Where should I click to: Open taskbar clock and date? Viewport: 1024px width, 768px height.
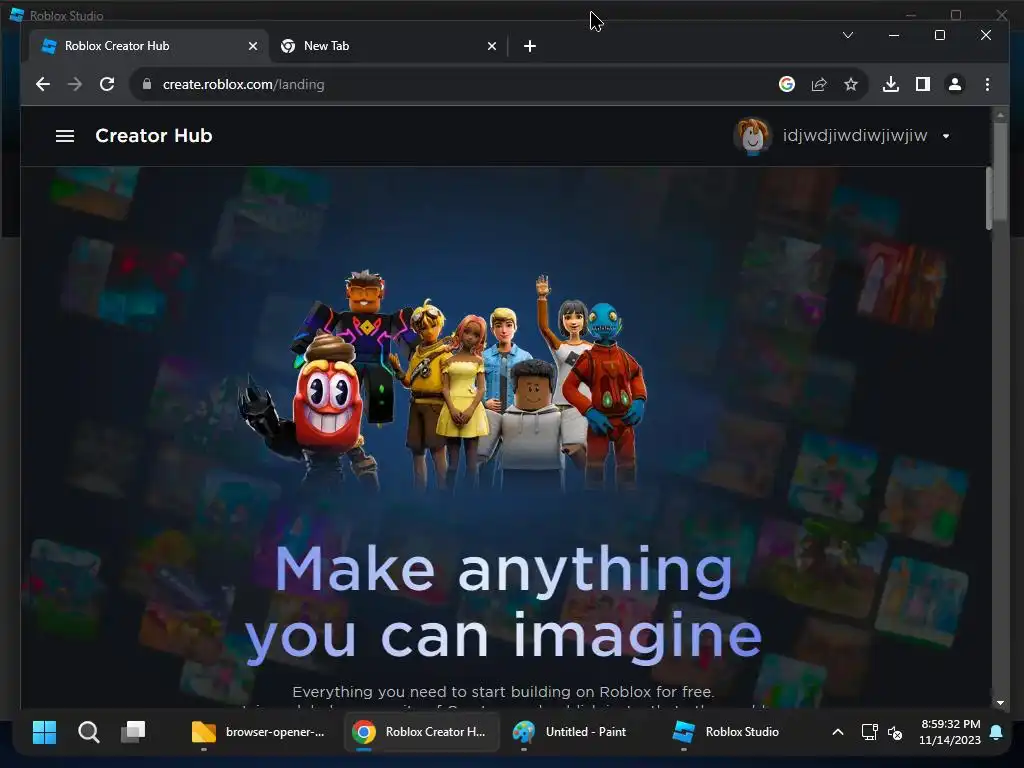pyautogui.click(x=950, y=732)
